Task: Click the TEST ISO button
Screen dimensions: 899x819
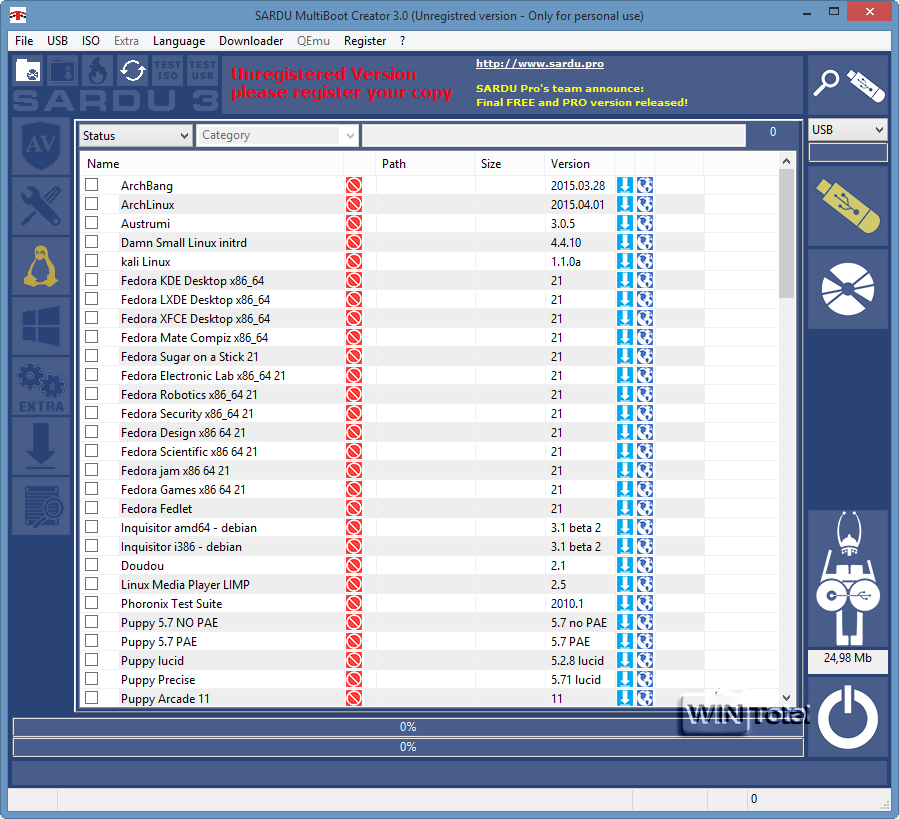Action: click(167, 71)
